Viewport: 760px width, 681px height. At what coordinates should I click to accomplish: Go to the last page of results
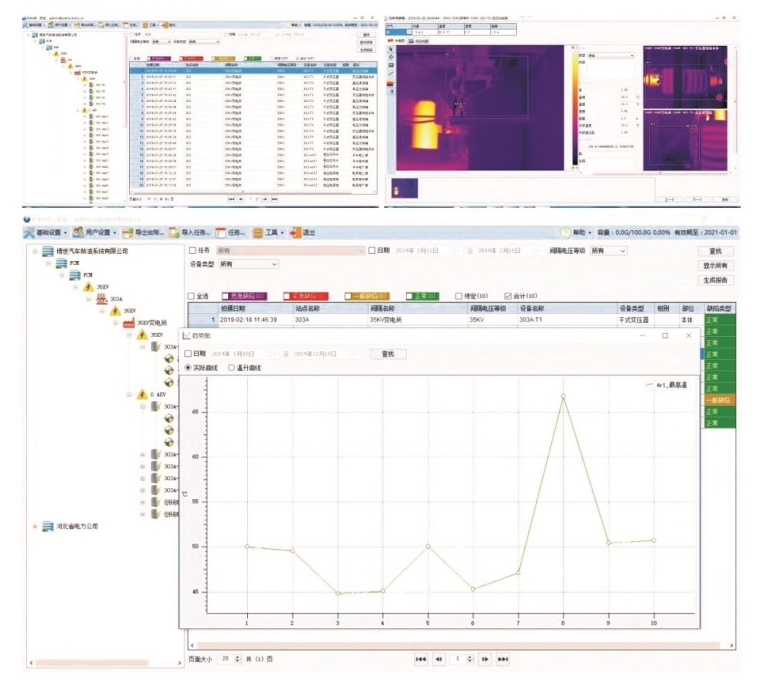click(x=503, y=660)
